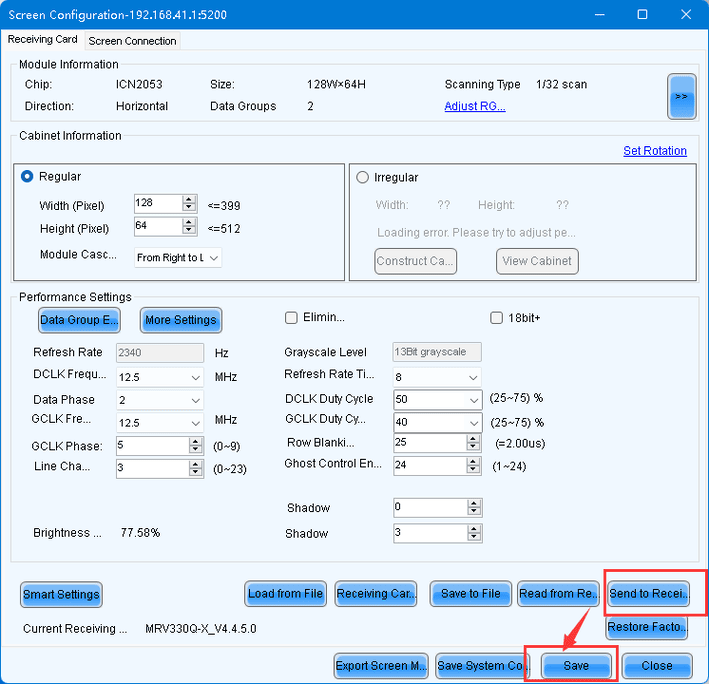Screen dimensions: 709x684
Task: Maximize the Screen Configuration window
Action: 642,14
